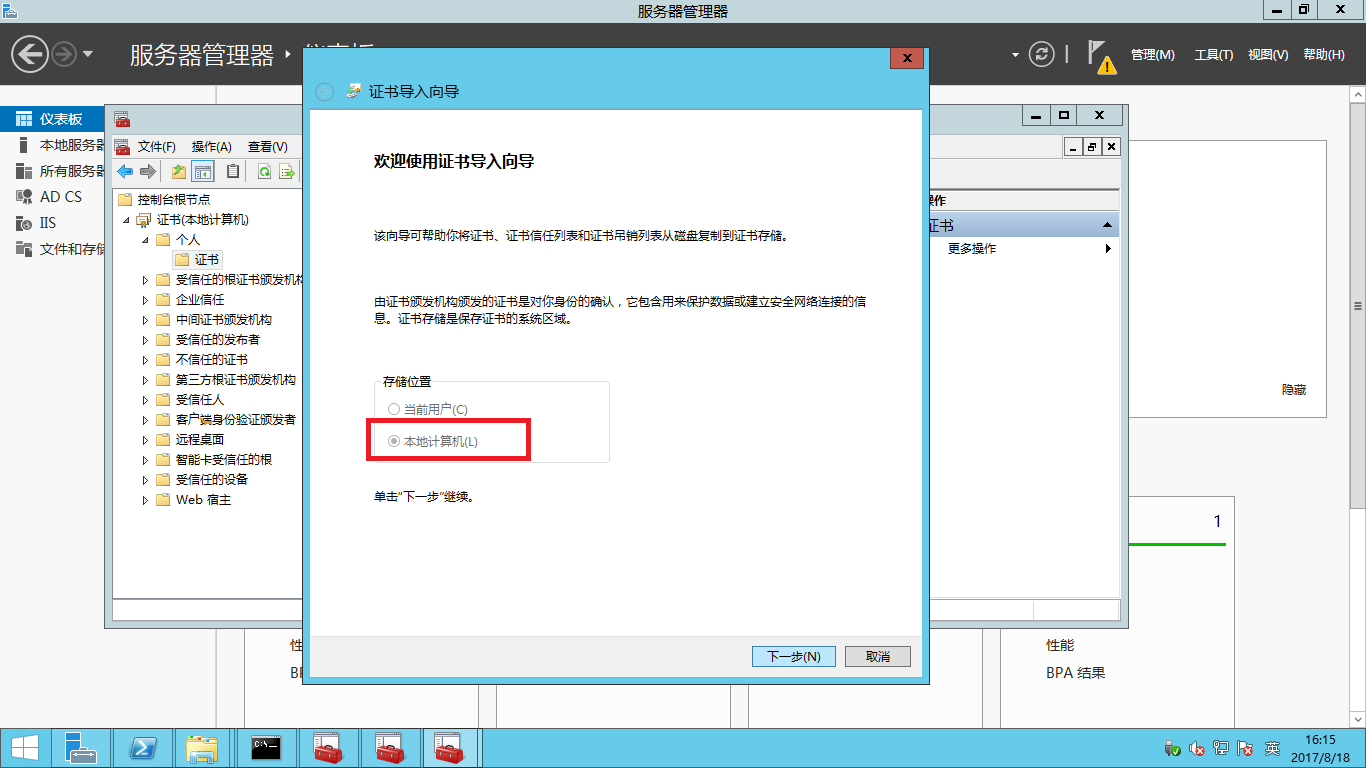Open the 工具(T) menu
1366x768 pixels.
click(1213, 55)
